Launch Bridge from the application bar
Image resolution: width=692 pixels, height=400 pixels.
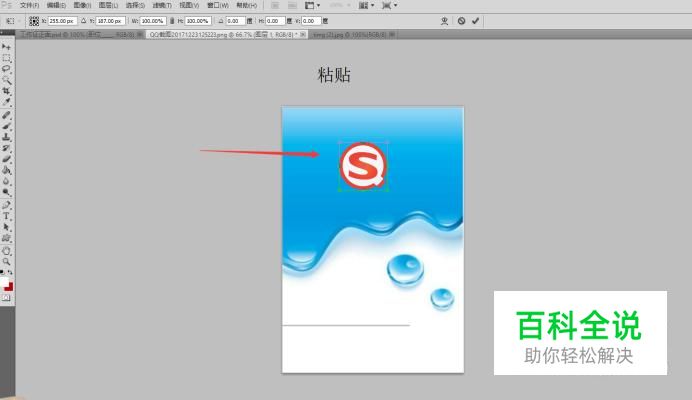point(275,5)
